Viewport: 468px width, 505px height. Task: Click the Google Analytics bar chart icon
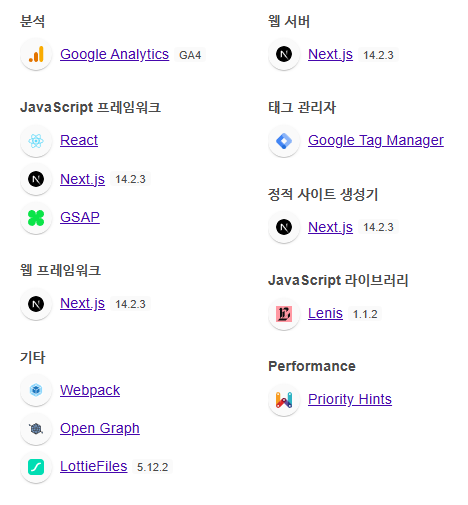pyautogui.click(x=36, y=54)
